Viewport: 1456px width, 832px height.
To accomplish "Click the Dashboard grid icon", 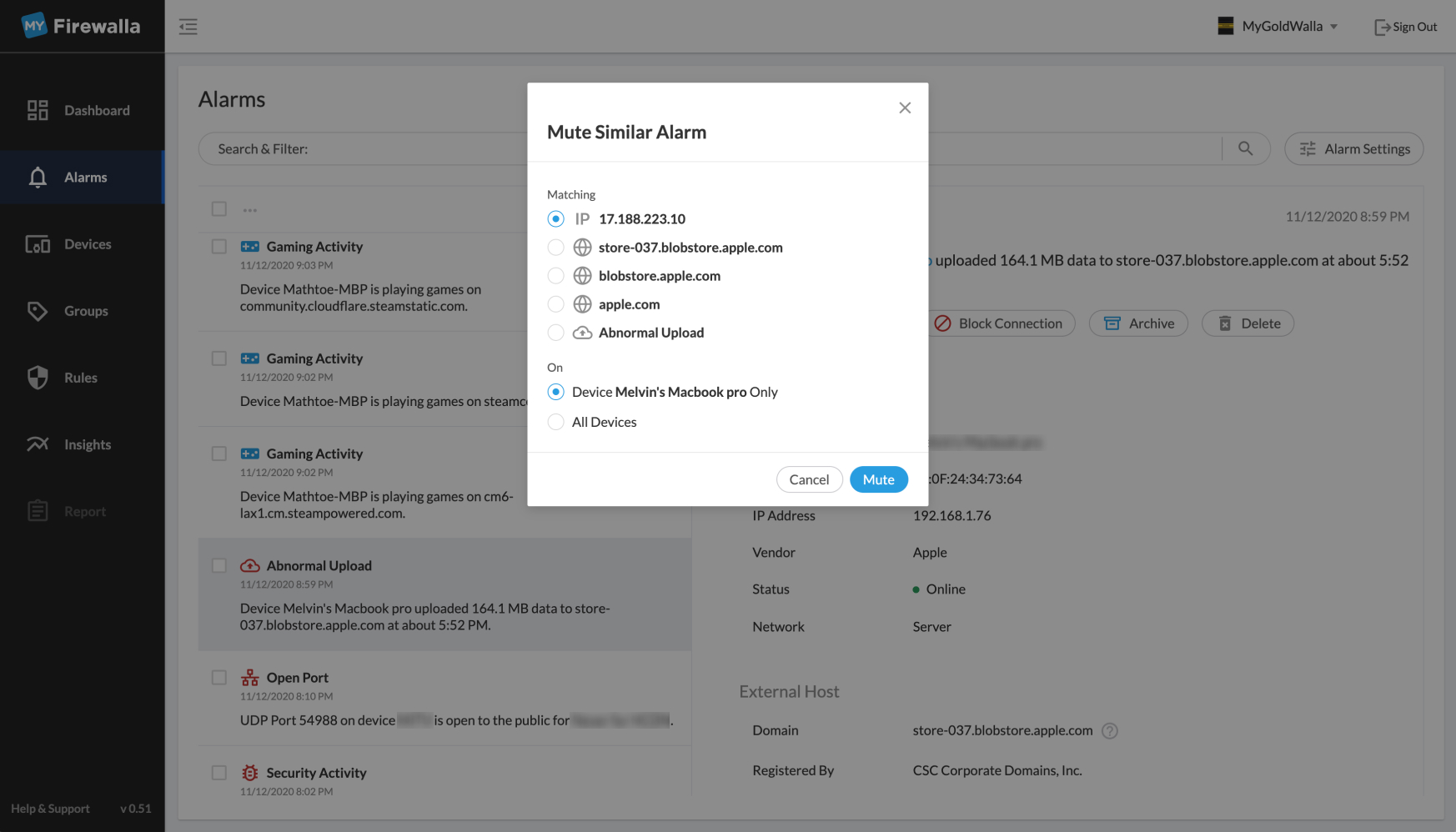I will pyautogui.click(x=38, y=110).
